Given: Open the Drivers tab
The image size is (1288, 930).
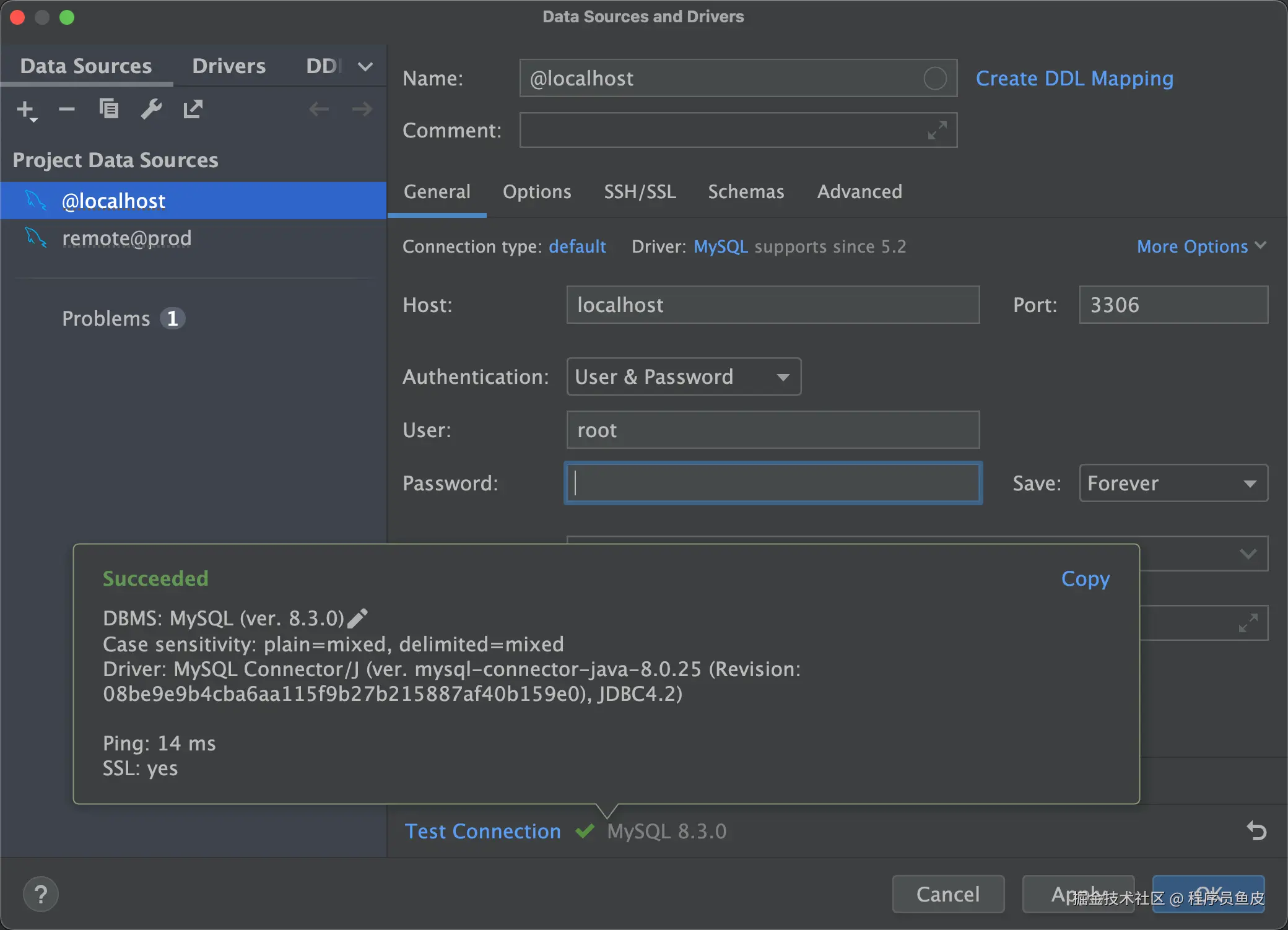Looking at the screenshot, I should pos(228,66).
